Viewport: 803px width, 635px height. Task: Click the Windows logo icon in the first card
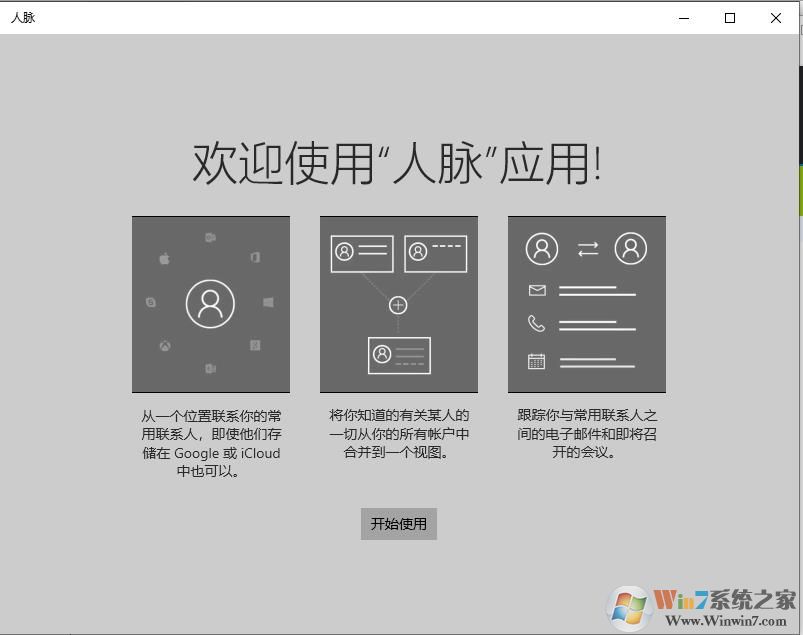point(268,302)
